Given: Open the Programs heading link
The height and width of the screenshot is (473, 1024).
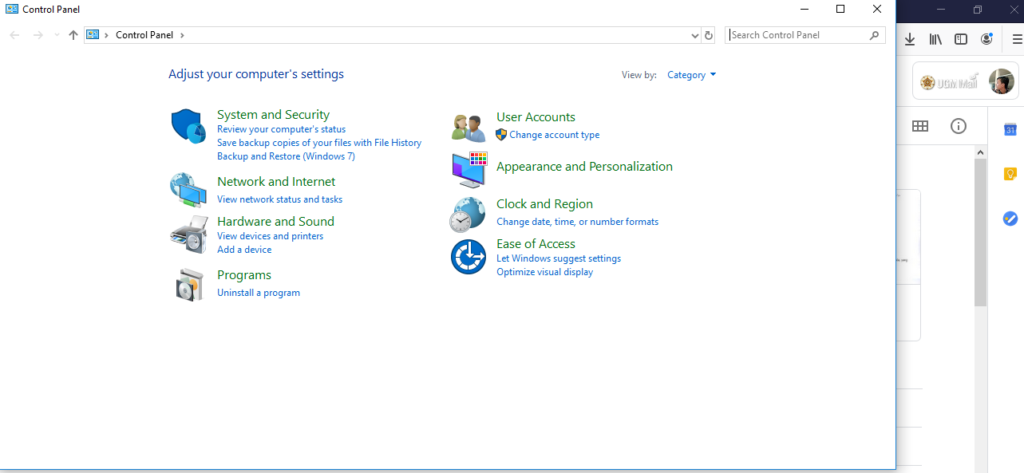Looking at the screenshot, I should 244,275.
